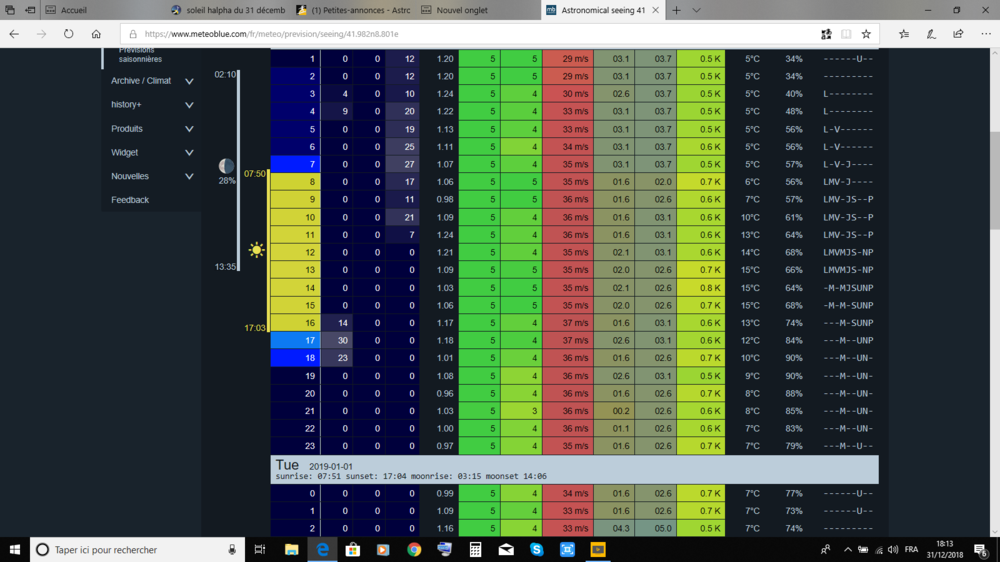The image size is (1000, 562).
Task: Click the Taper ici pour rechercher box
Action: click(137, 549)
